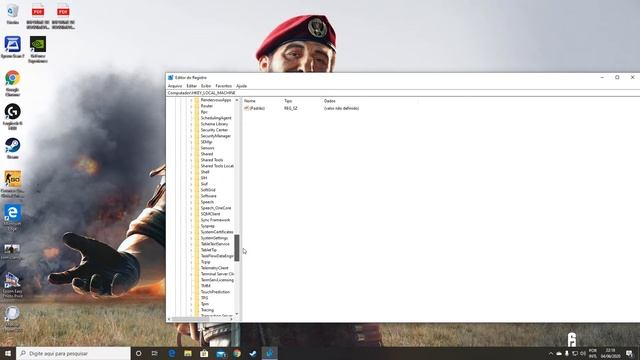The height and width of the screenshot is (360, 640).
Task: Open the notification center icon
Action: coord(629,353)
